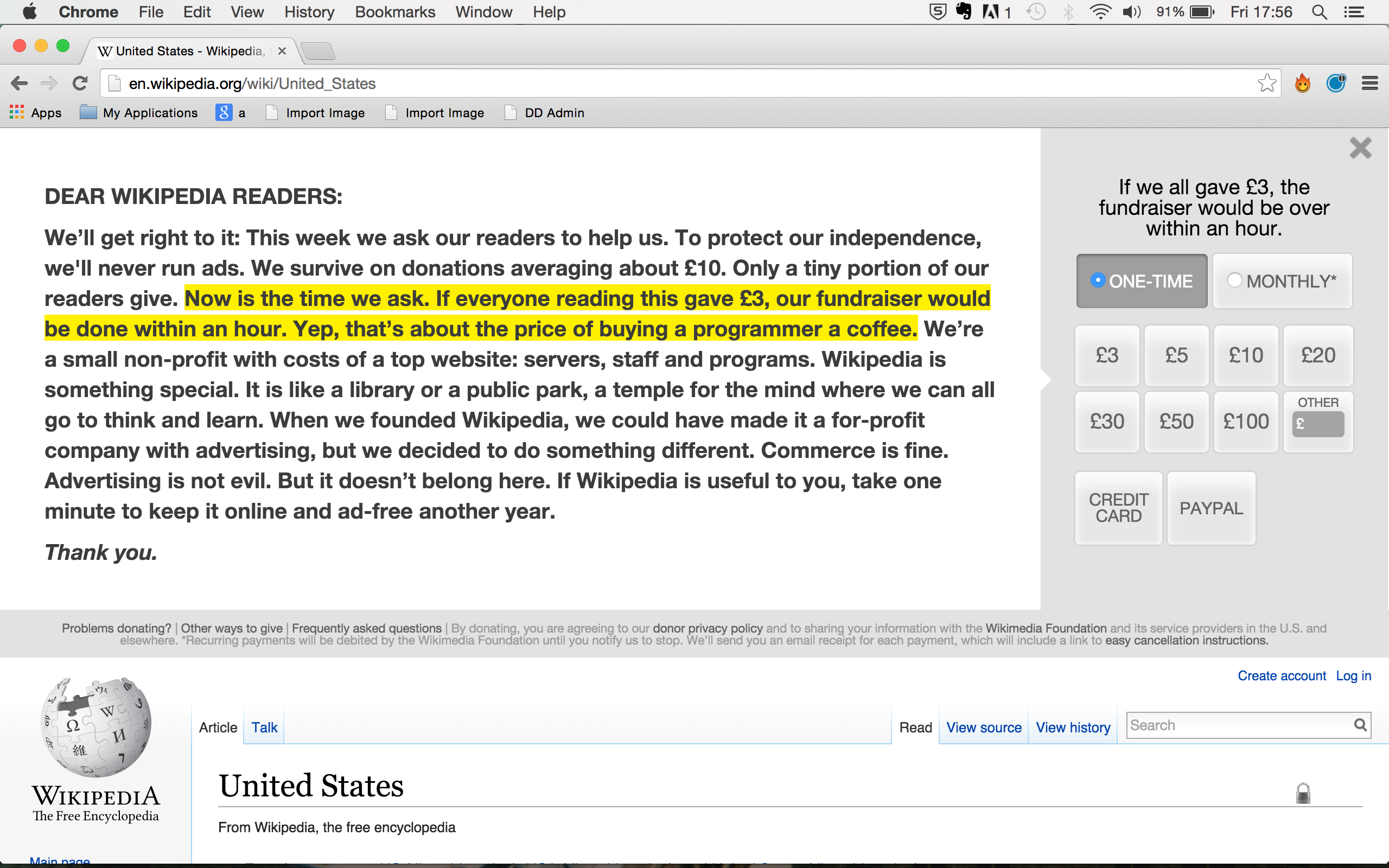The width and height of the screenshot is (1389, 868).
Task: Open the Edit menu
Action: pos(197,12)
